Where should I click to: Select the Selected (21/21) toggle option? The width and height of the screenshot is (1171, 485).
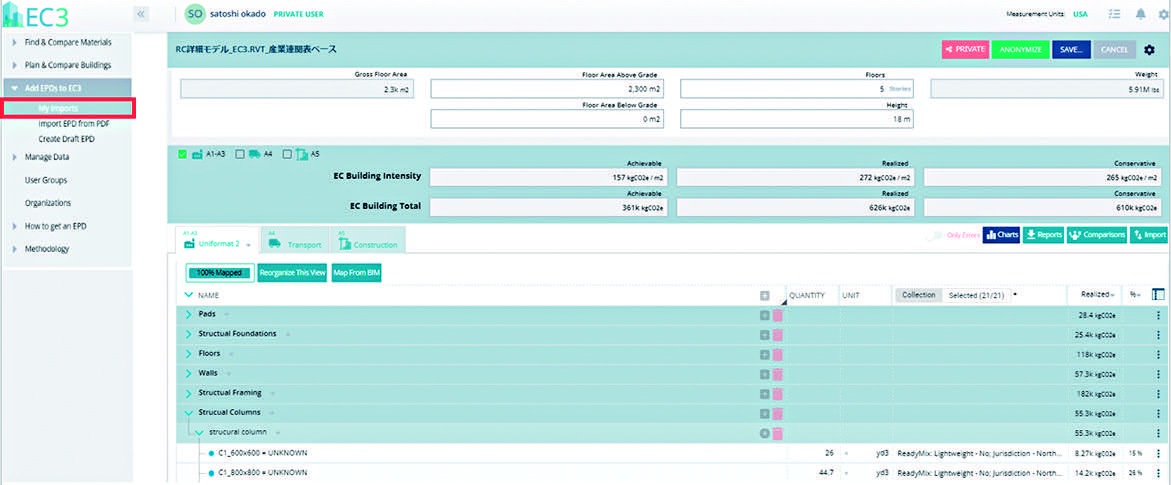click(976, 295)
